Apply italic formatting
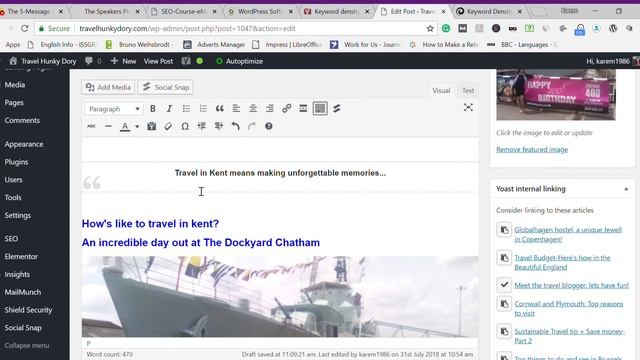The height and width of the screenshot is (360, 640). click(169, 109)
